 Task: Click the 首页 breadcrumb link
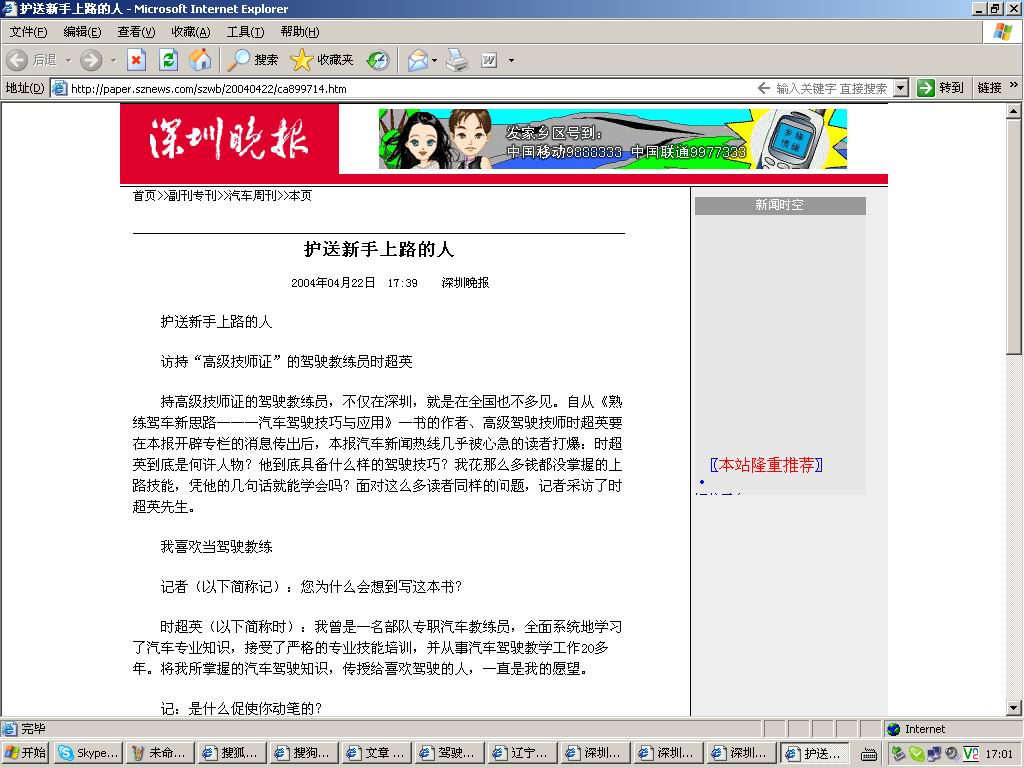(x=144, y=196)
